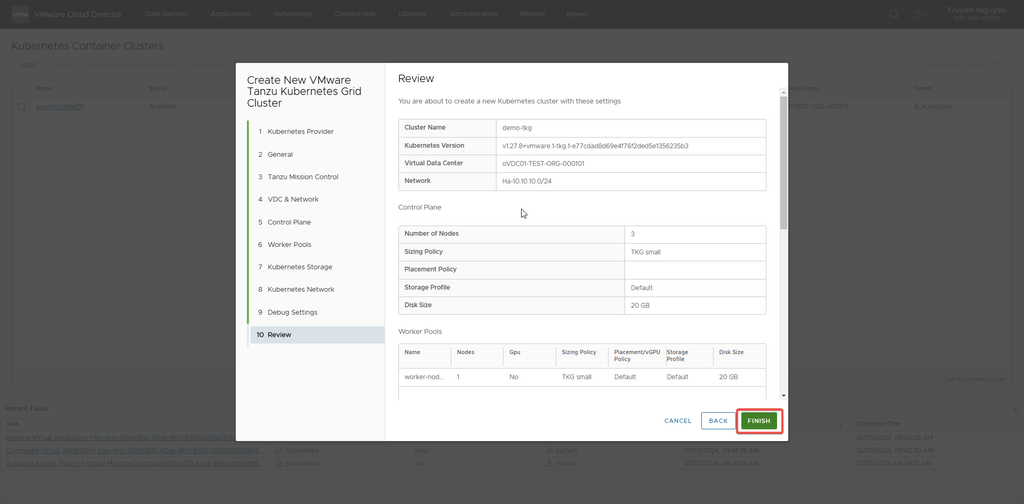Open step 7 Kubernetes Storage

[x=299, y=267]
